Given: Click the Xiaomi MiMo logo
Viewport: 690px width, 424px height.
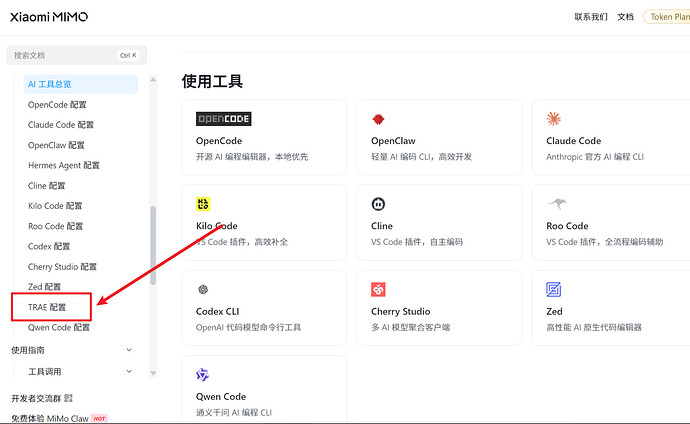Looking at the screenshot, I should [x=49, y=17].
